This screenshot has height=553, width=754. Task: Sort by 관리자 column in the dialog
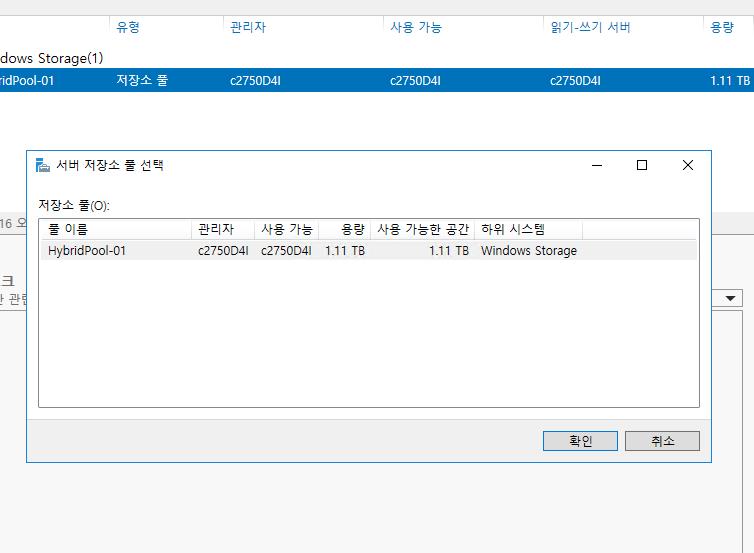click(x=223, y=229)
